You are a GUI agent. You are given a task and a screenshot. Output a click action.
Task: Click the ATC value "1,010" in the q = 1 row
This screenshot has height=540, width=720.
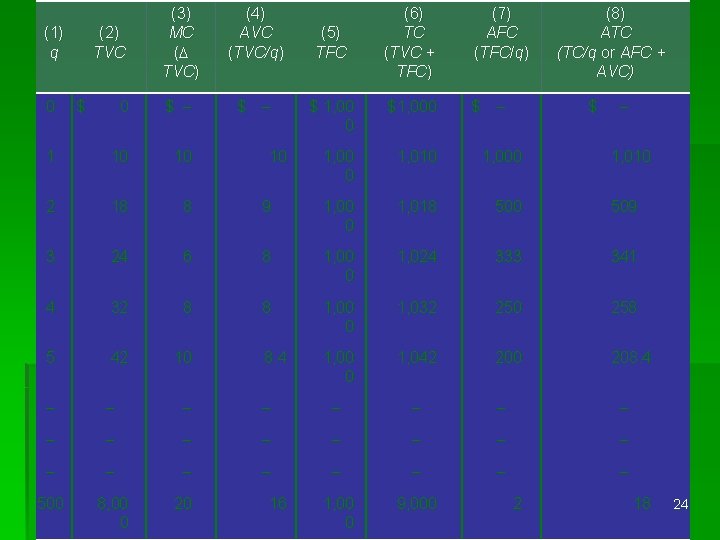pyautogui.click(x=632, y=157)
